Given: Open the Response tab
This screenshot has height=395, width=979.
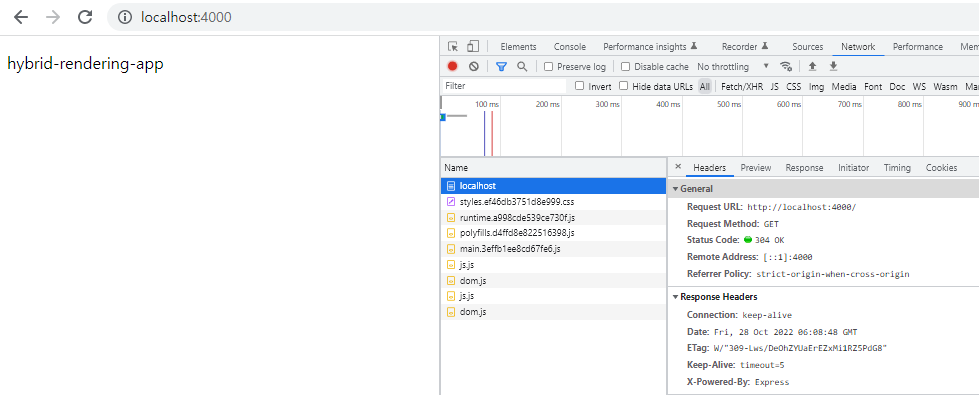Looking at the screenshot, I should tap(804, 168).
